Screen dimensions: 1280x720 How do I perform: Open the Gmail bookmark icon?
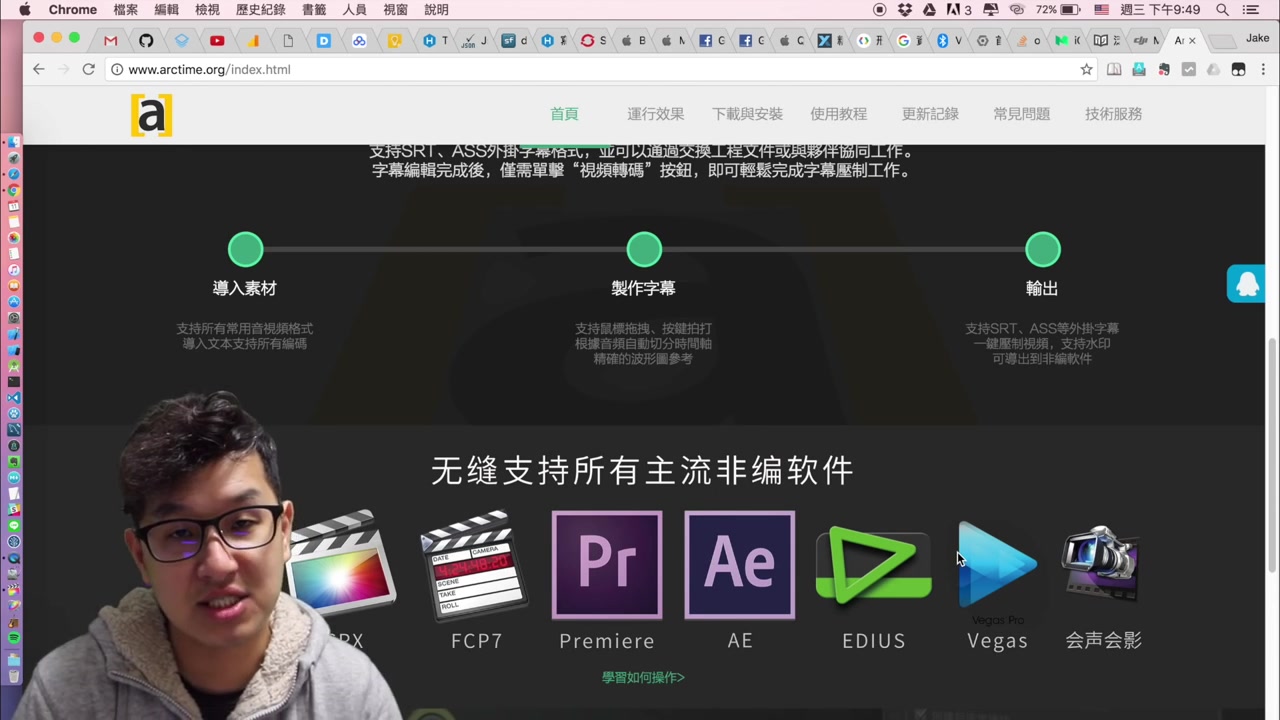[110, 40]
